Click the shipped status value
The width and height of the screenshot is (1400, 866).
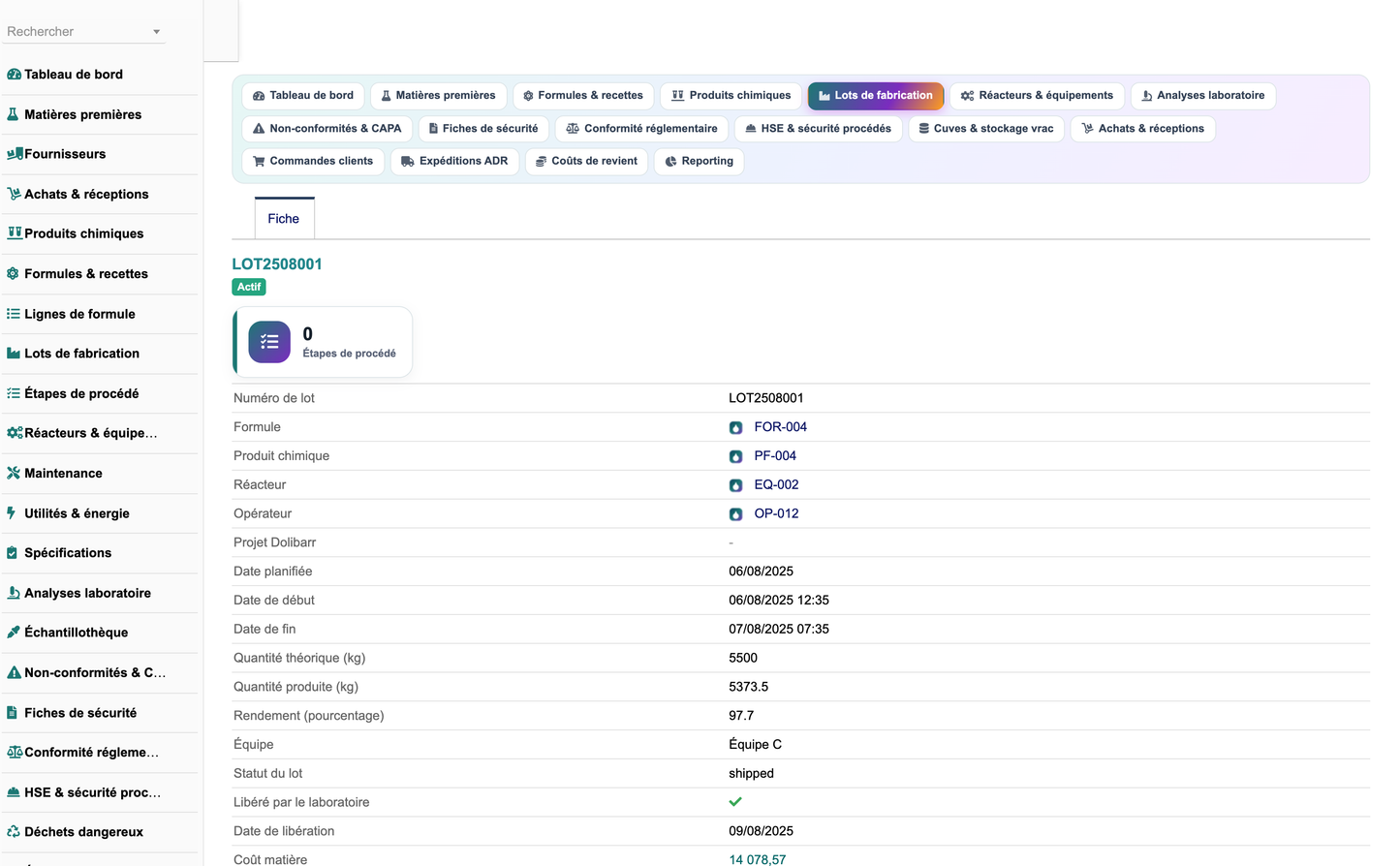pos(752,774)
